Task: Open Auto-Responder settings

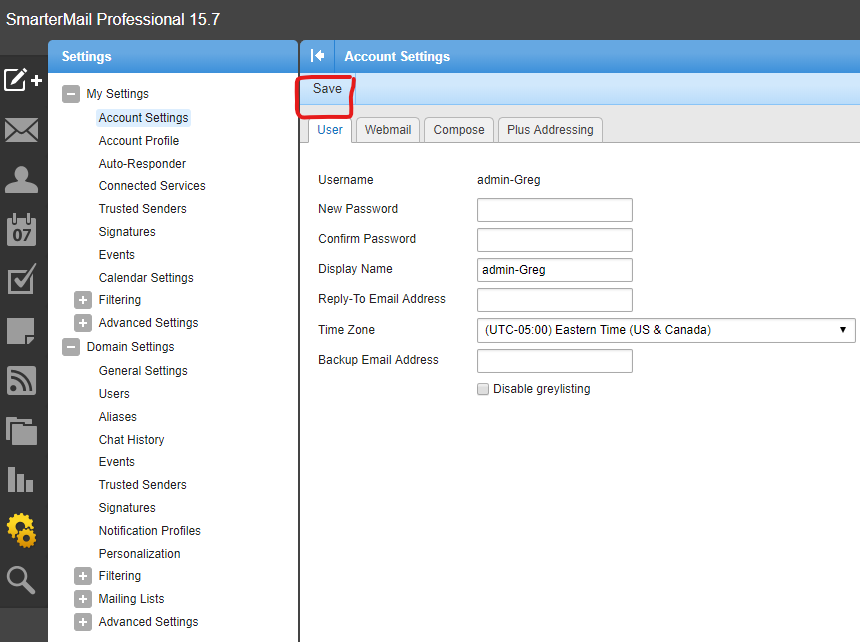Action: point(142,163)
